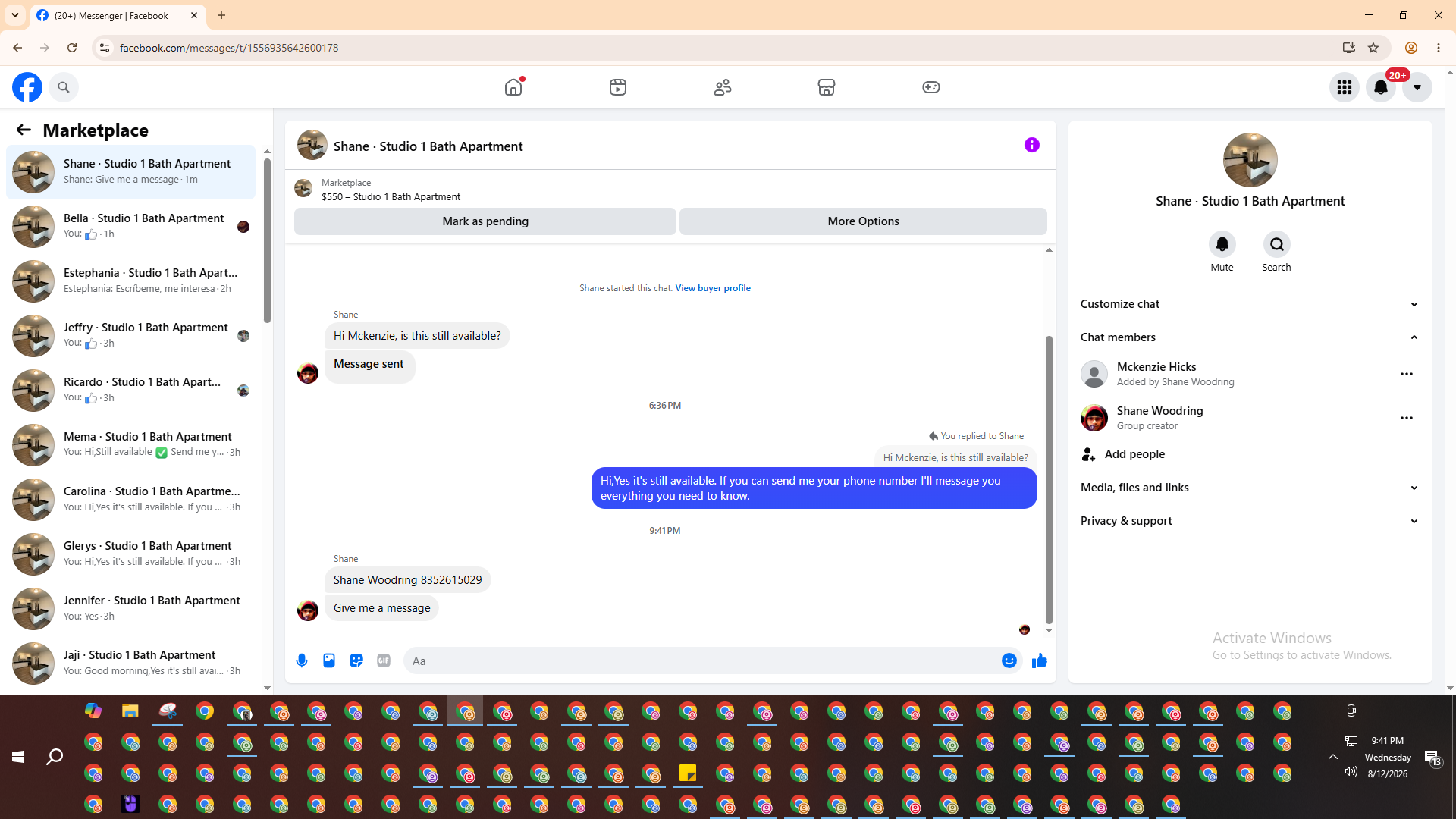
Task: Open File Explorer from the taskbar
Action: coord(130,711)
